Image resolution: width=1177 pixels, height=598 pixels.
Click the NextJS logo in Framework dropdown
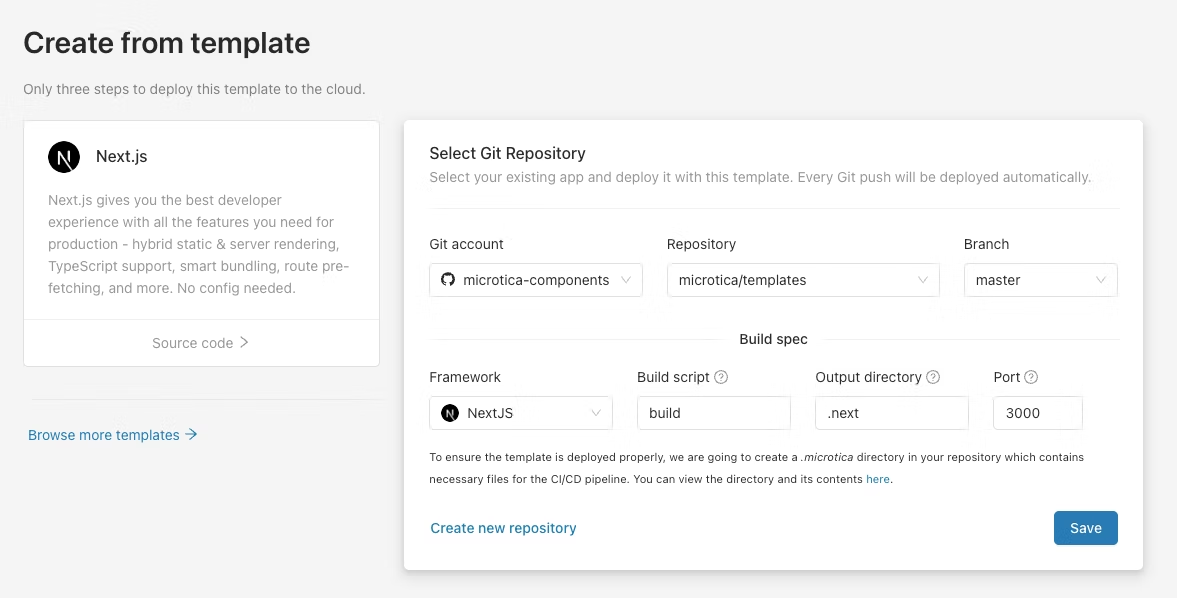[450, 413]
